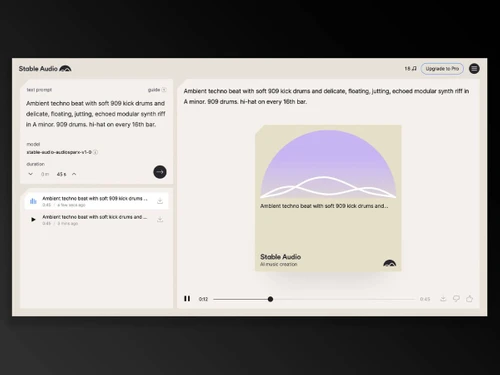This screenshot has width=500, height=375.
Task: Click the 45 s seconds value
Action: click(61, 174)
